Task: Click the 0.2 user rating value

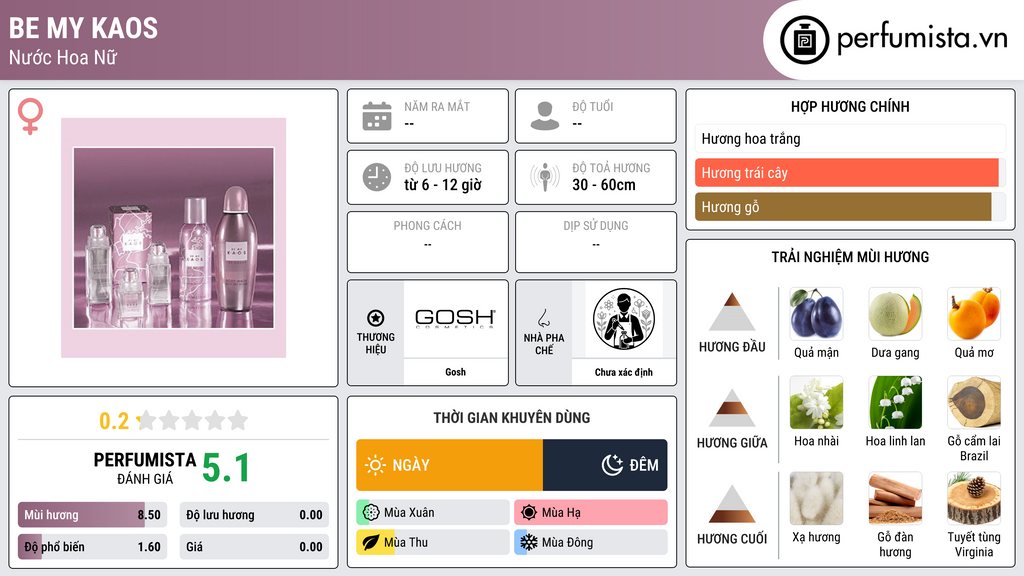Action: (x=114, y=421)
